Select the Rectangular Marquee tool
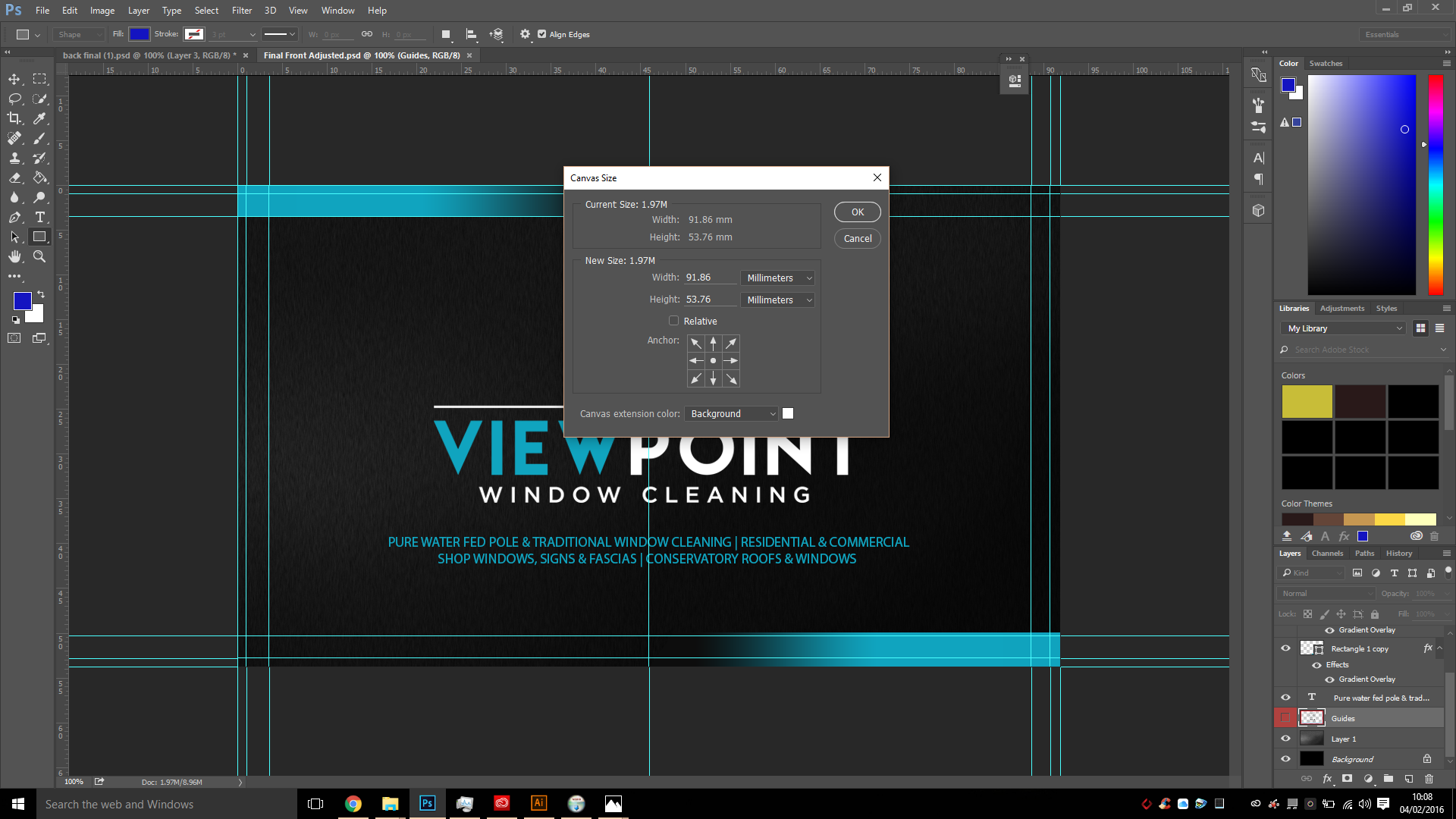The height and width of the screenshot is (819, 1456). [40, 78]
